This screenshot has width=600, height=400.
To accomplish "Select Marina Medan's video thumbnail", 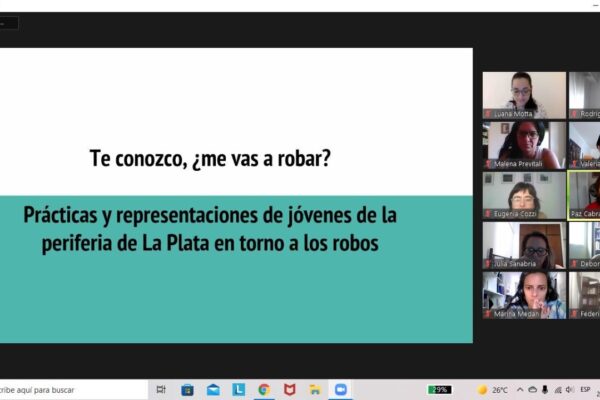I will (524, 295).
